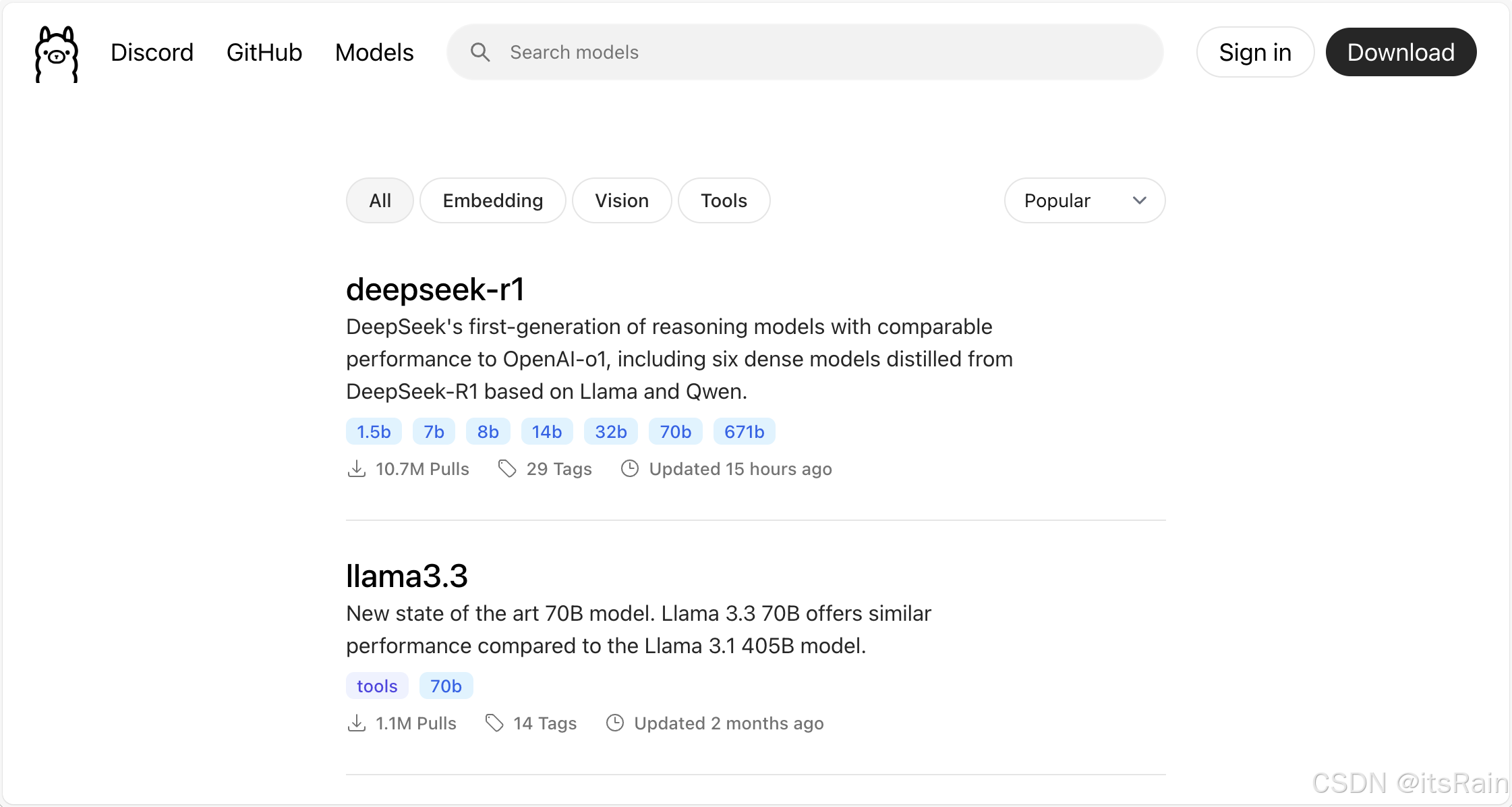Open the Discord link
The height and width of the screenshot is (807, 1512).
[x=152, y=52]
